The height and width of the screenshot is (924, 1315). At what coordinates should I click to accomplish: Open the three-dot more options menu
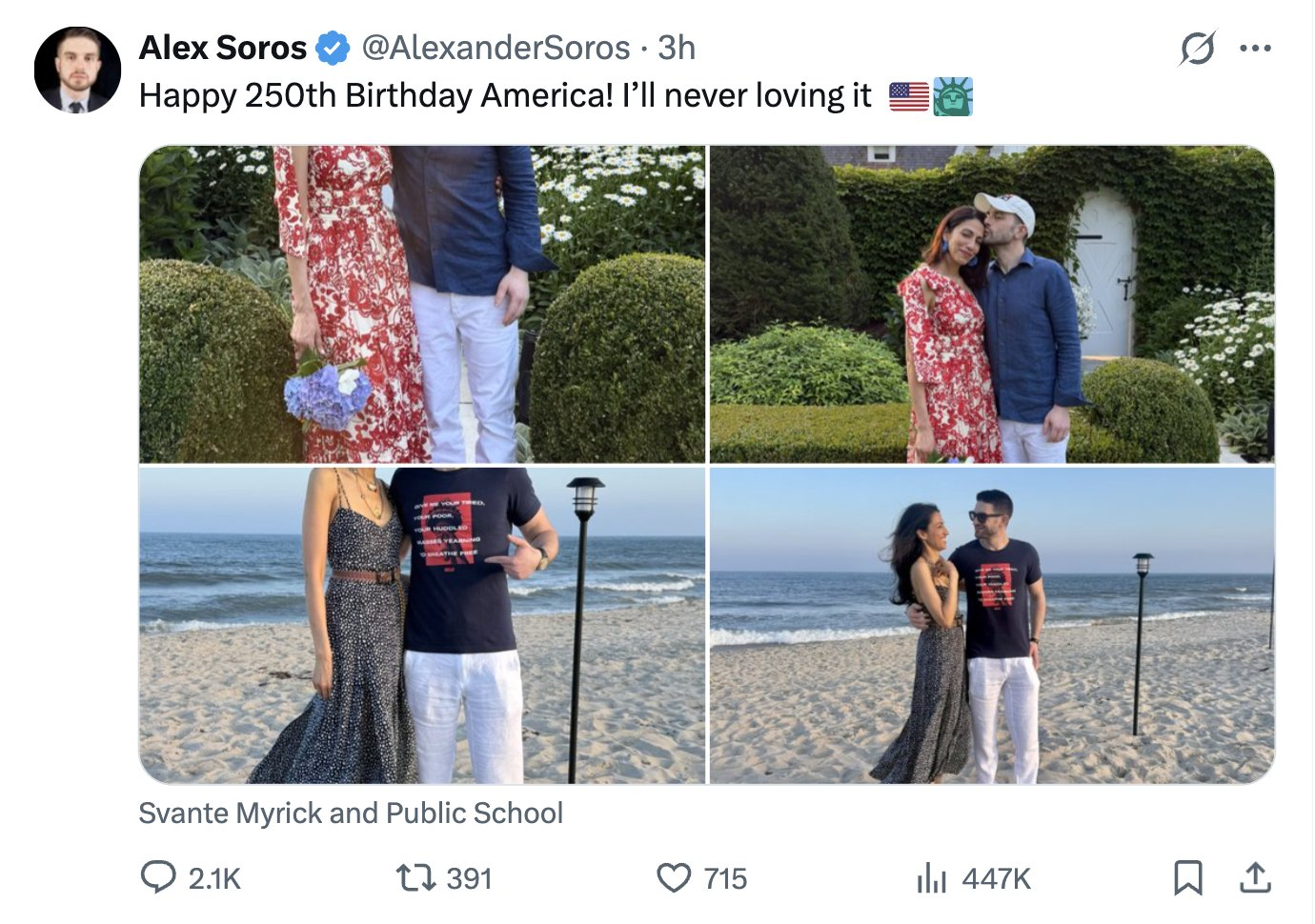(x=1255, y=48)
